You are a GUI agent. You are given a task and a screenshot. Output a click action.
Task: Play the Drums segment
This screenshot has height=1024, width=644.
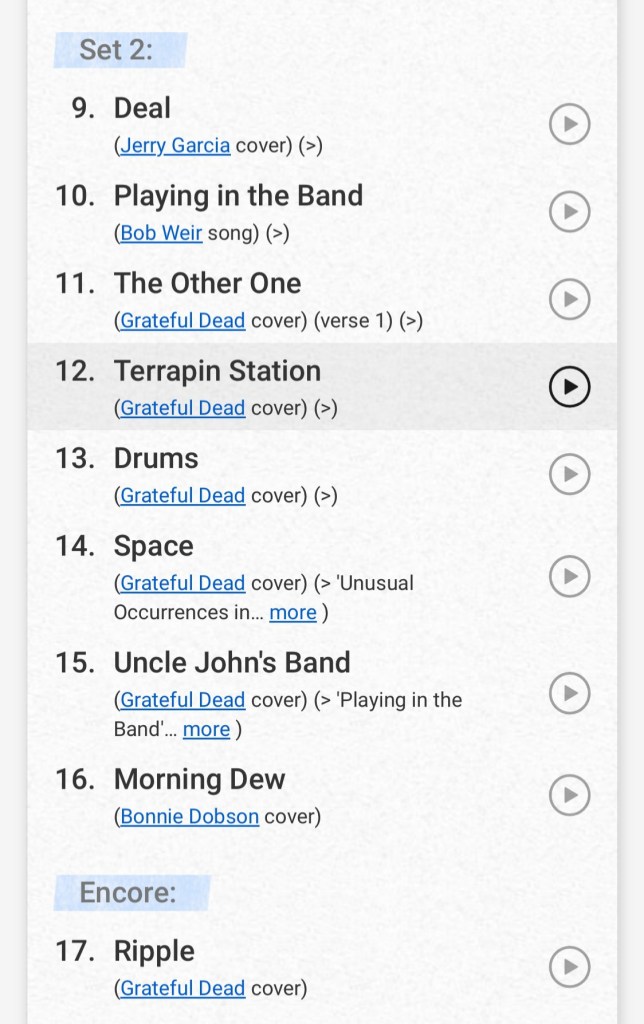pyautogui.click(x=570, y=474)
